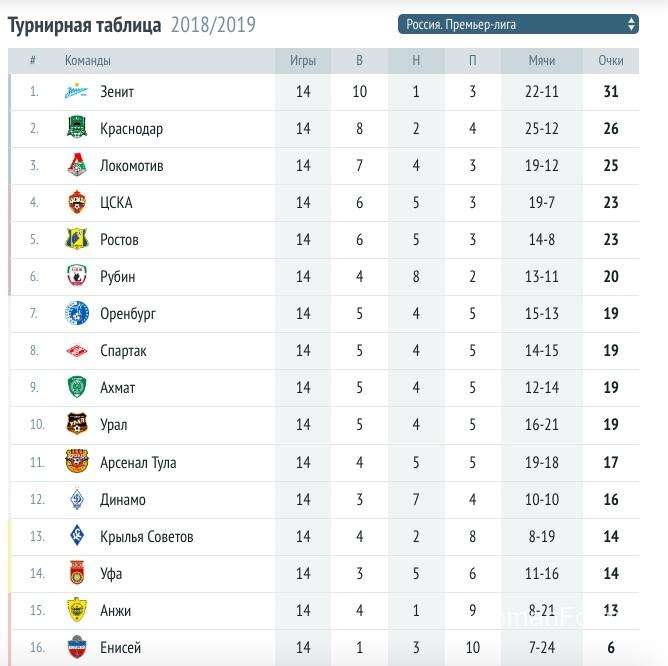Click the Ростов team crest
668x666 pixels.
pos(77,239)
